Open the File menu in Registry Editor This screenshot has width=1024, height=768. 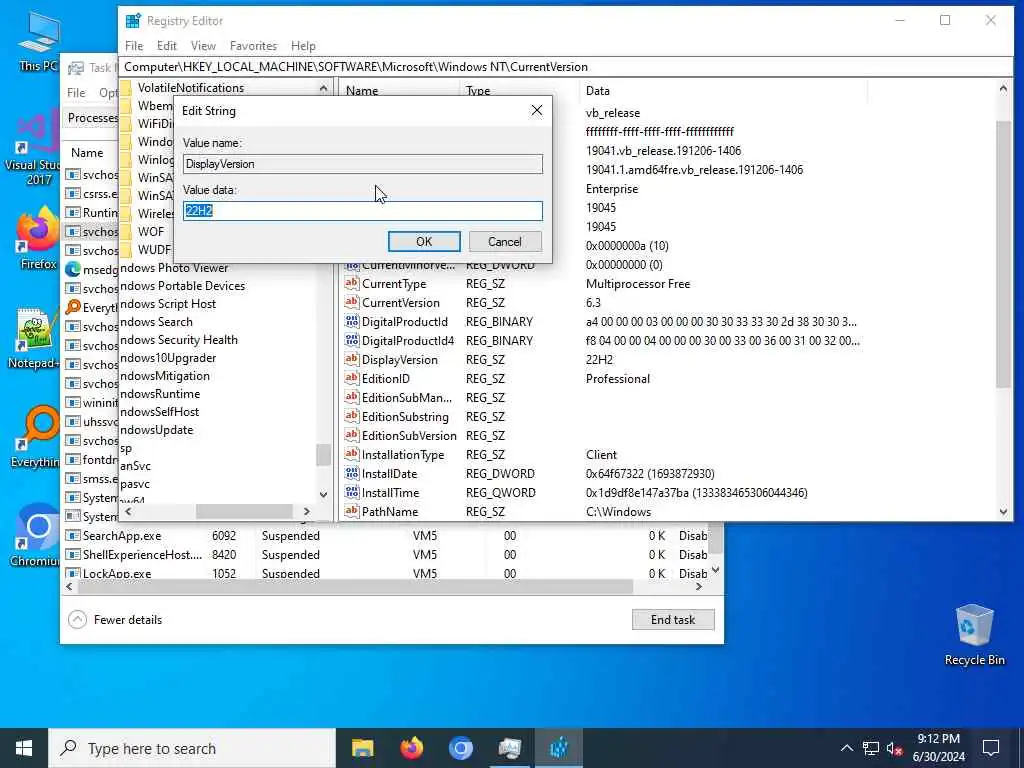[134, 46]
